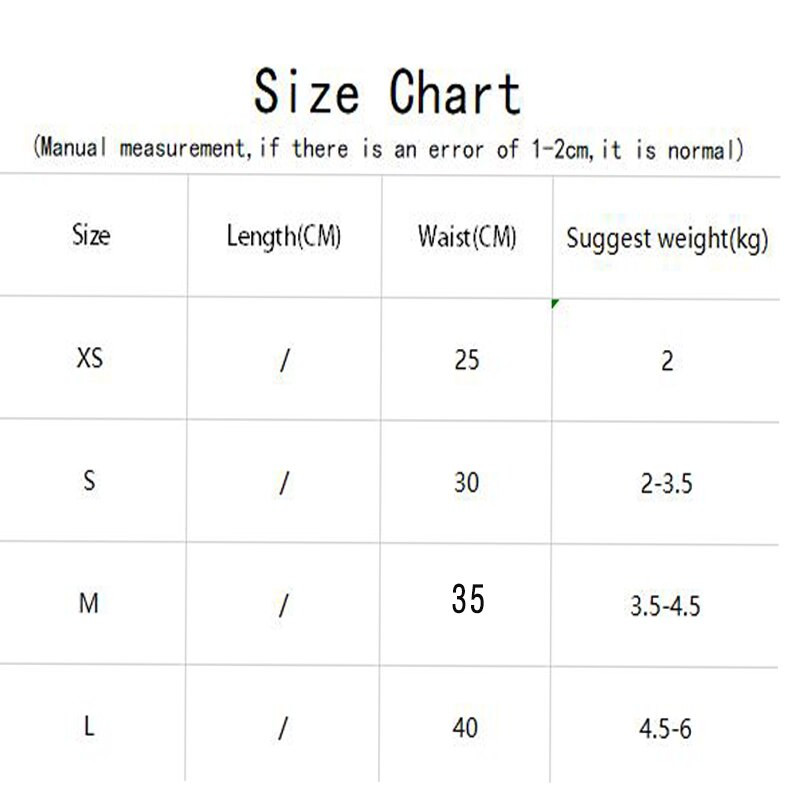The height and width of the screenshot is (800, 800).
Task: Click the 3.5-4.5 weight range cell
Action: pos(666,606)
